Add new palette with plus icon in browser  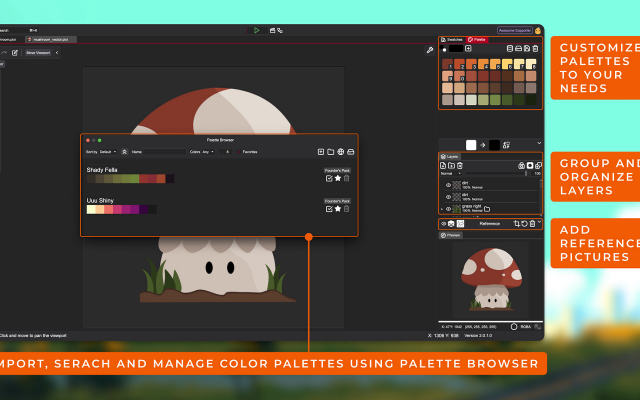point(321,152)
